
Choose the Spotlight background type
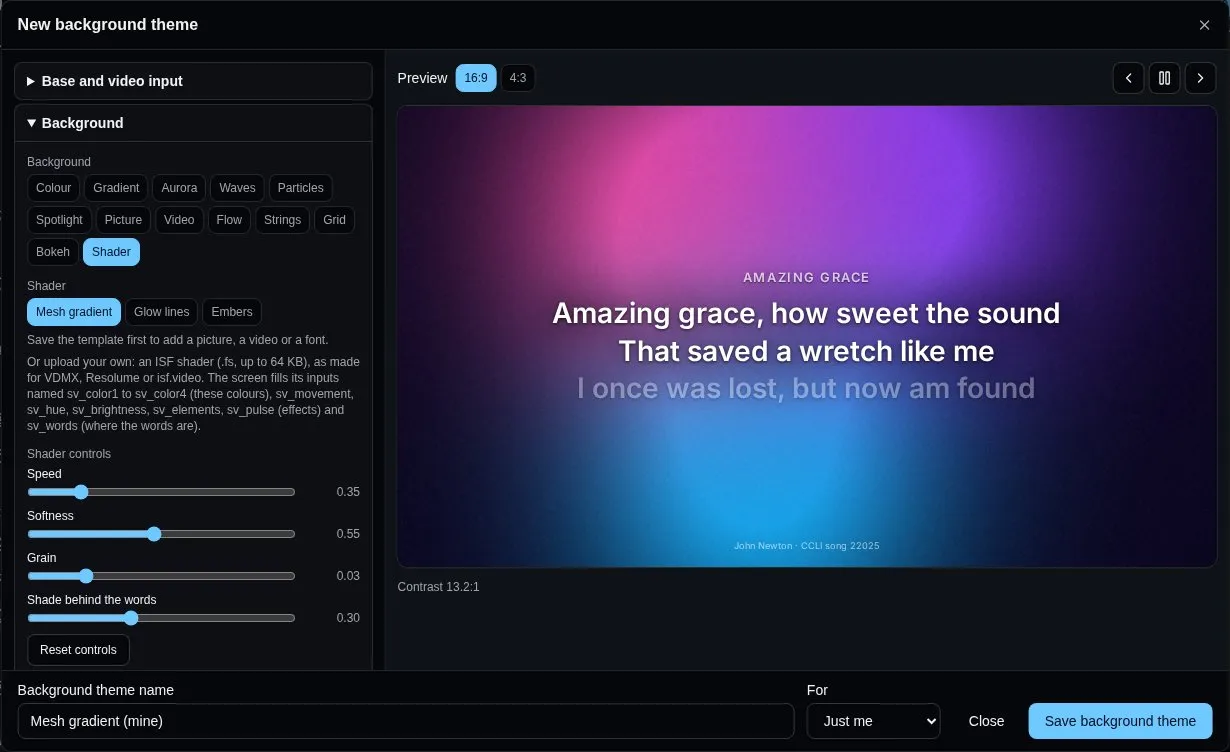click(59, 220)
